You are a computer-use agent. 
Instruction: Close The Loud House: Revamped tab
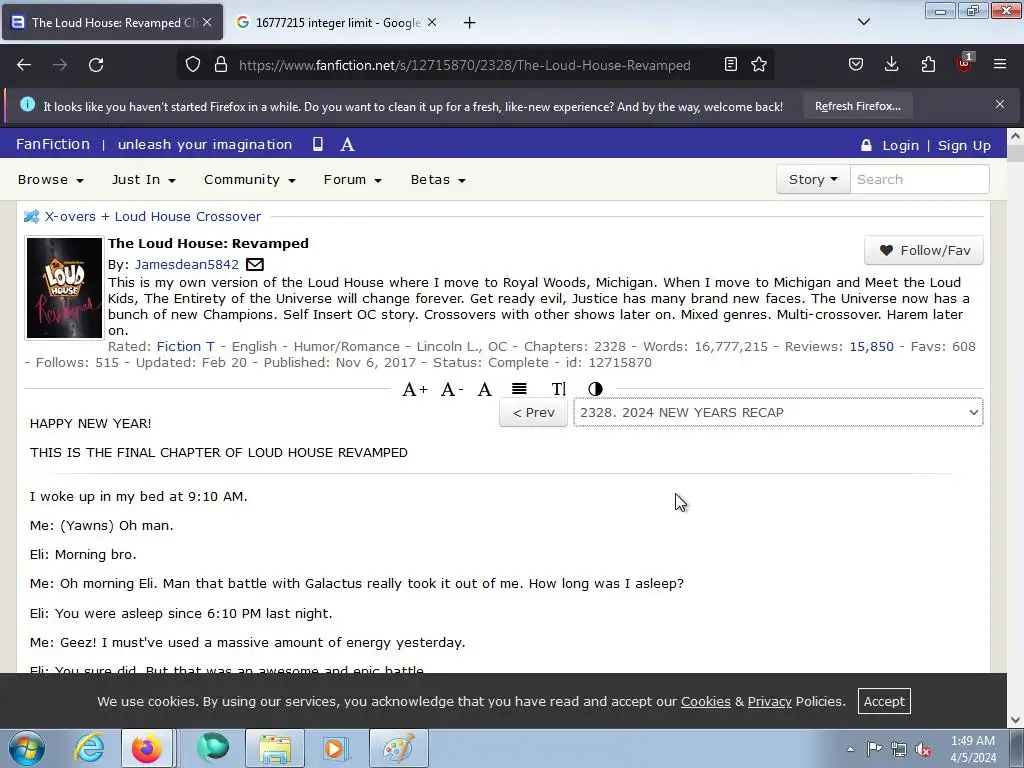[207, 22]
